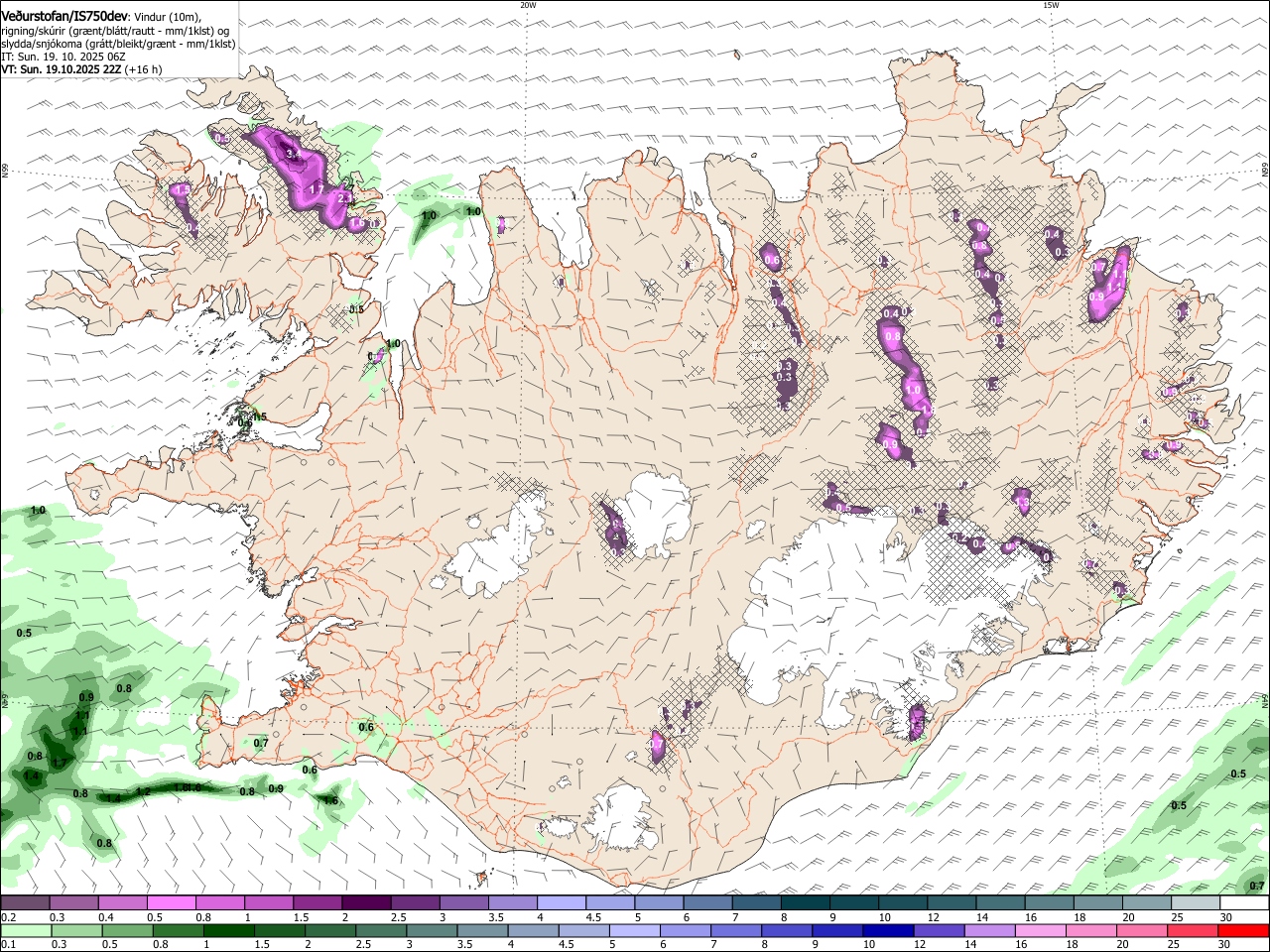1270x952 pixels.
Task: Click the '0.2' label in the legend
Action: click(x=9, y=917)
